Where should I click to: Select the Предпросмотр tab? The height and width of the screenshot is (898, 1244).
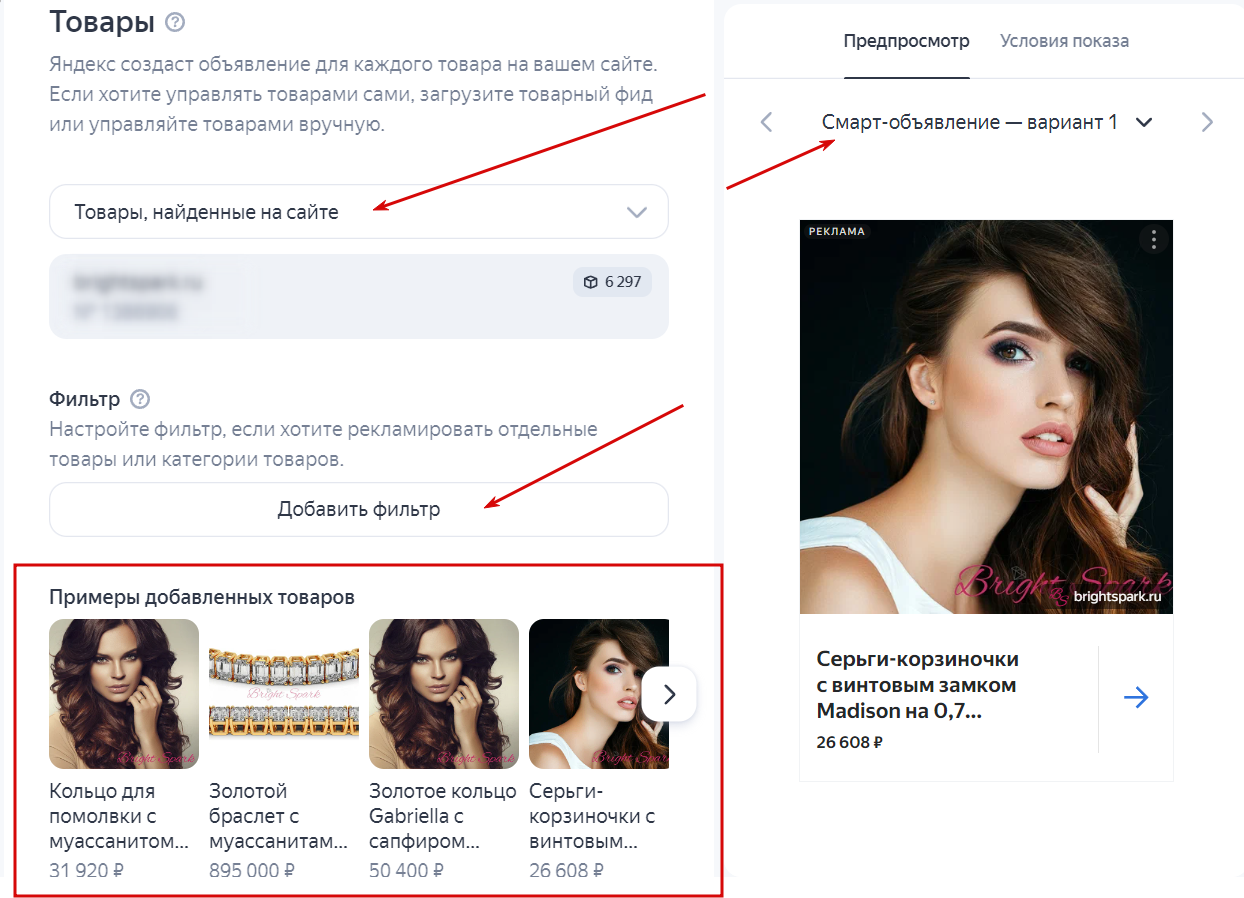(906, 41)
